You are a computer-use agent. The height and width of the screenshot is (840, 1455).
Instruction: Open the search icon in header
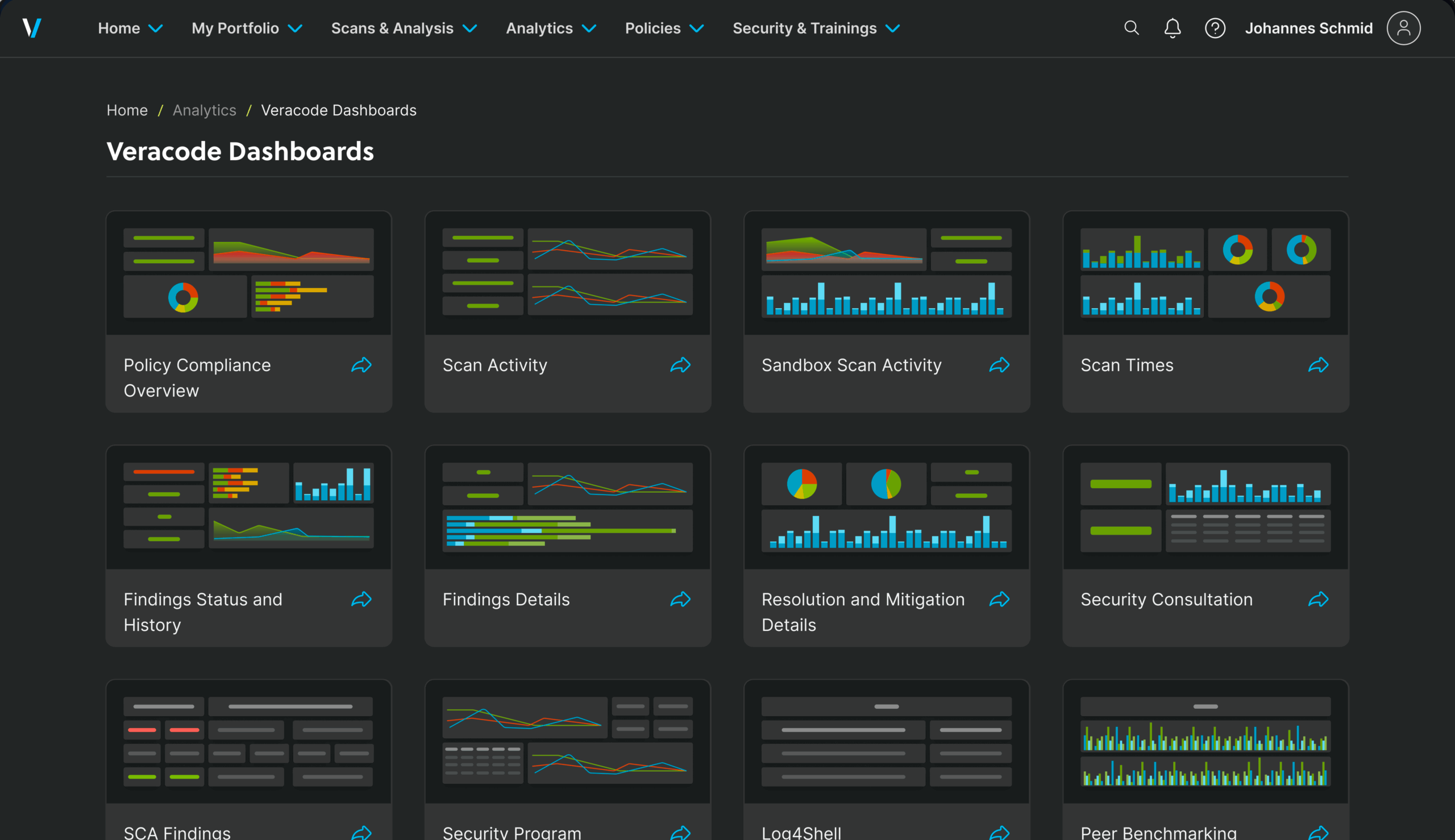tap(1131, 28)
